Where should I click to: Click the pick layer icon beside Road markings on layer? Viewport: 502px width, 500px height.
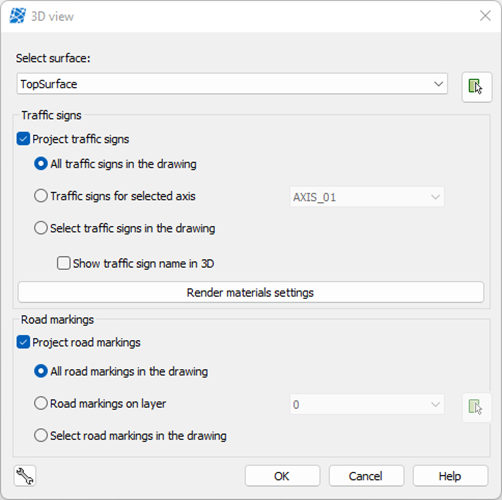pyautogui.click(x=476, y=408)
